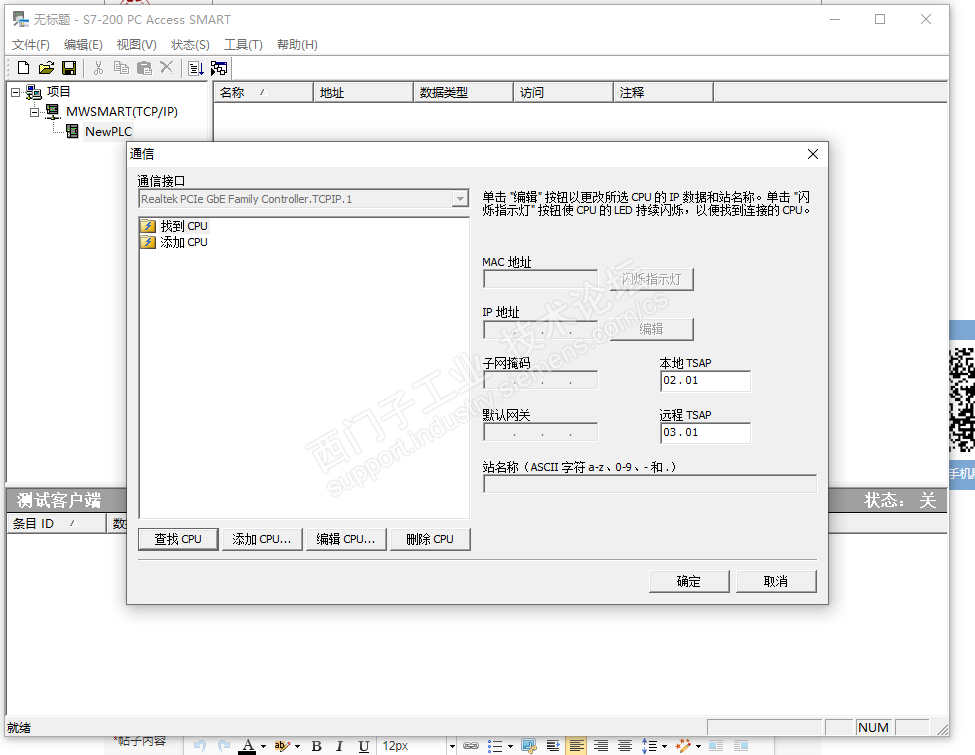
Task: Click the magic wand format icon
Action: click(683, 746)
